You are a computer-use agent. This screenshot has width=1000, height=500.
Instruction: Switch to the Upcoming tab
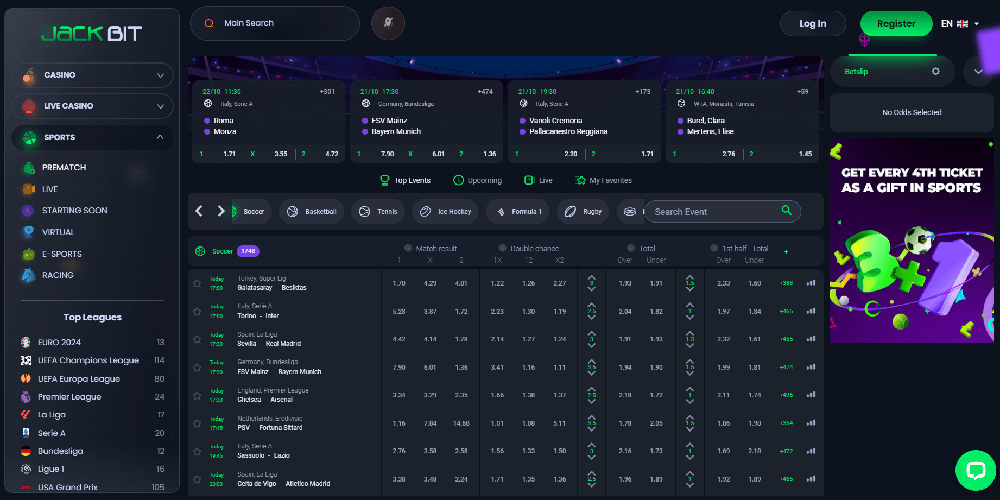pyautogui.click(x=477, y=181)
